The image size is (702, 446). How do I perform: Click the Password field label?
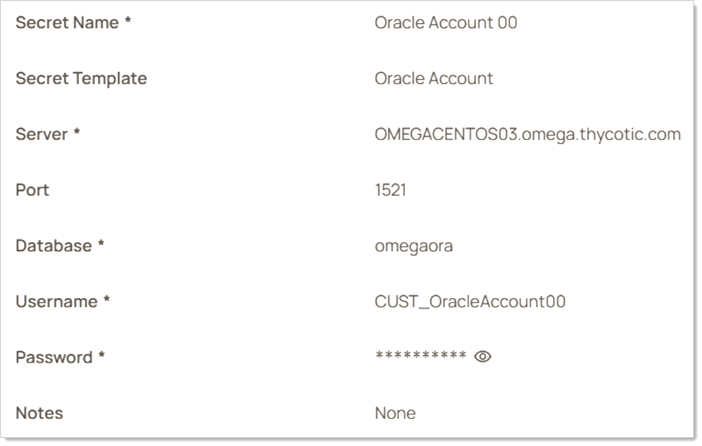(55, 357)
